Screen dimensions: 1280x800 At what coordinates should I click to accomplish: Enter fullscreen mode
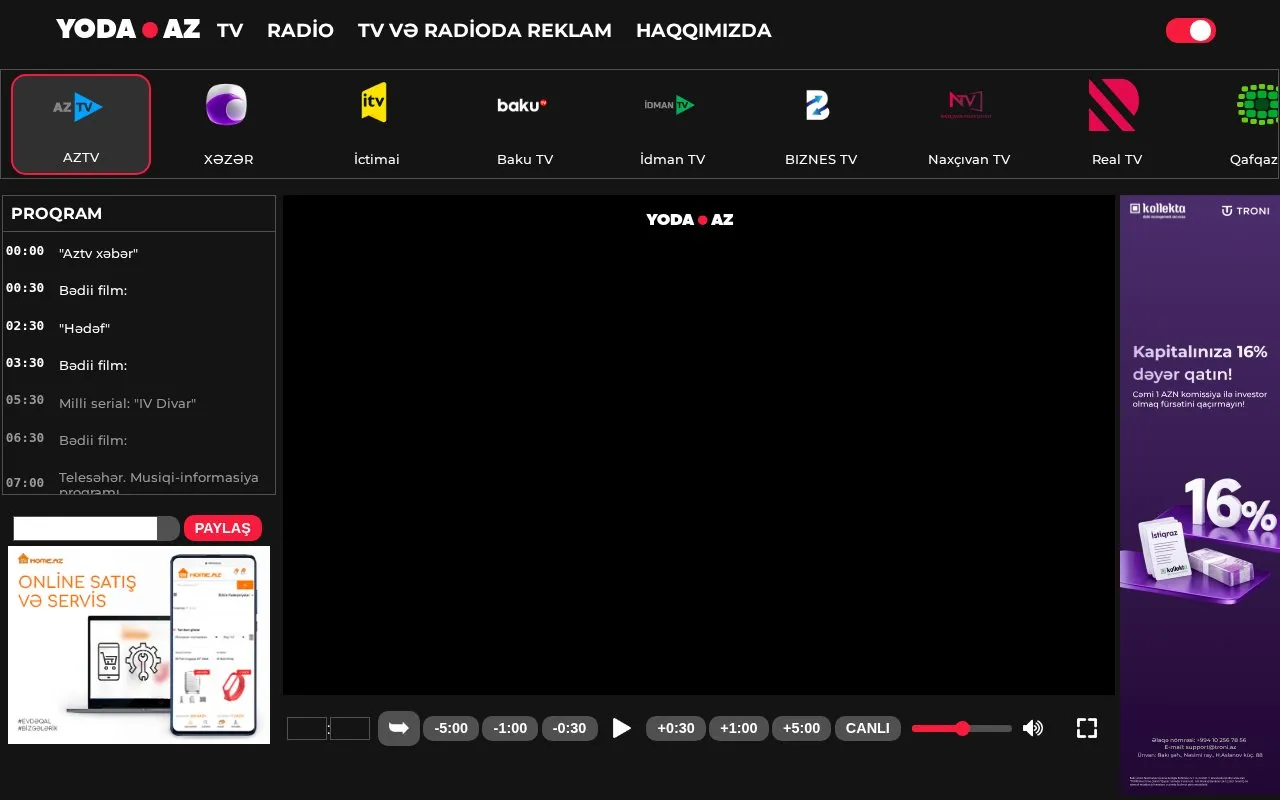[x=1087, y=728]
